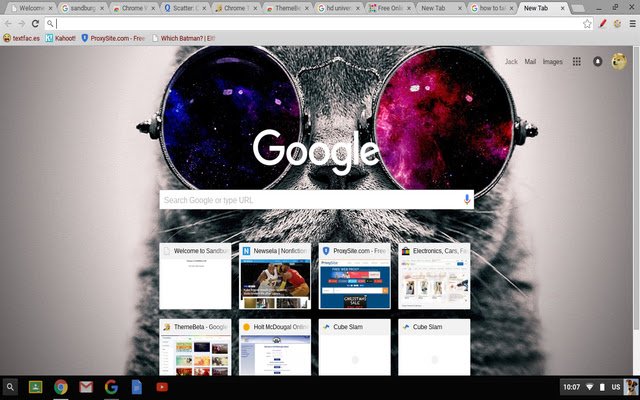Go back with the back arrow

(8, 24)
